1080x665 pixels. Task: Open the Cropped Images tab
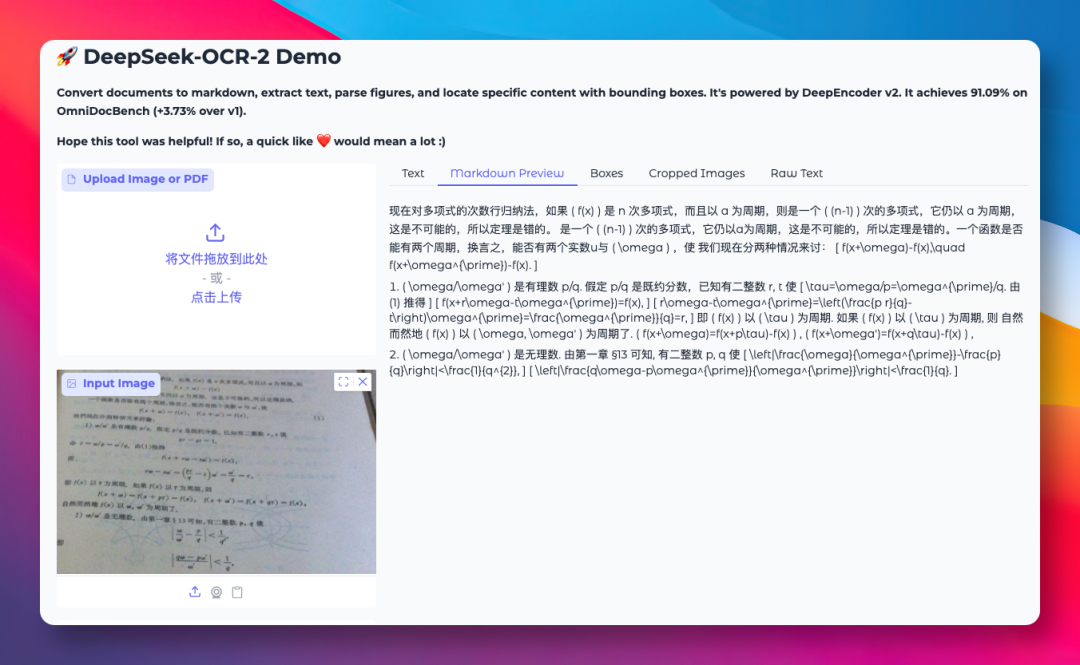(x=696, y=173)
